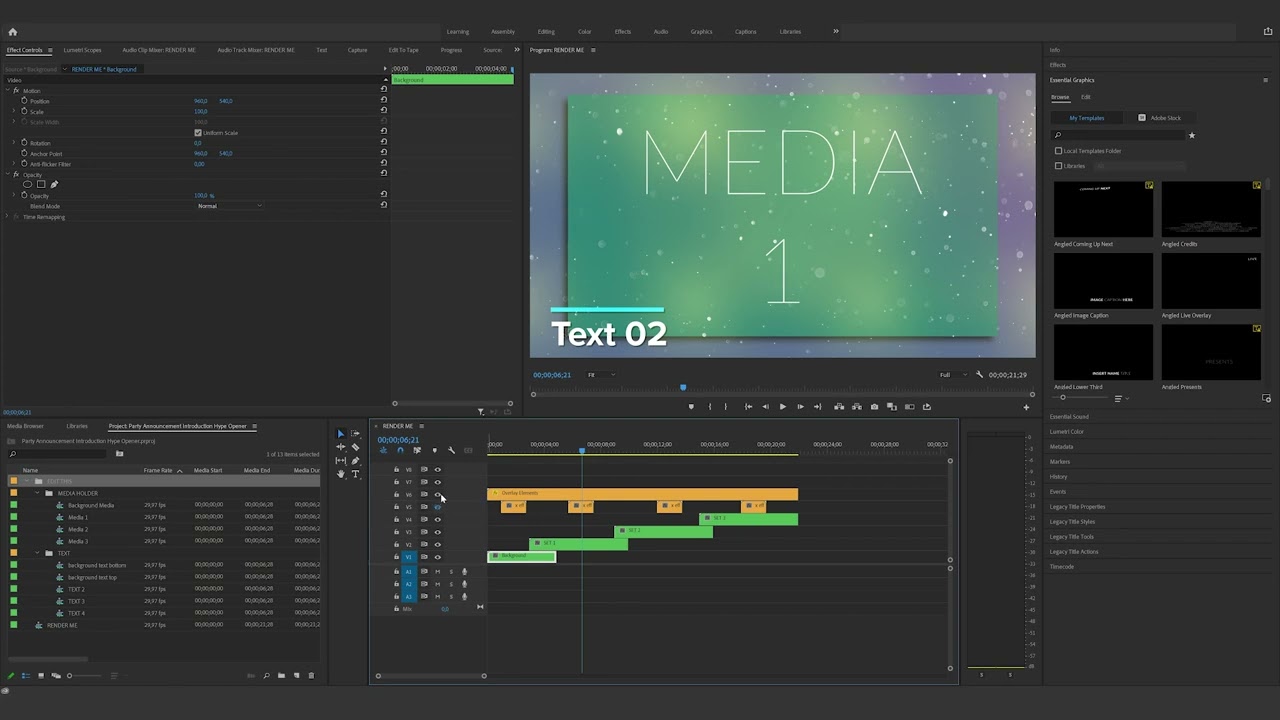Switch project panel to List View
The width and height of the screenshot is (1280, 720).
(x=26, y=676)
